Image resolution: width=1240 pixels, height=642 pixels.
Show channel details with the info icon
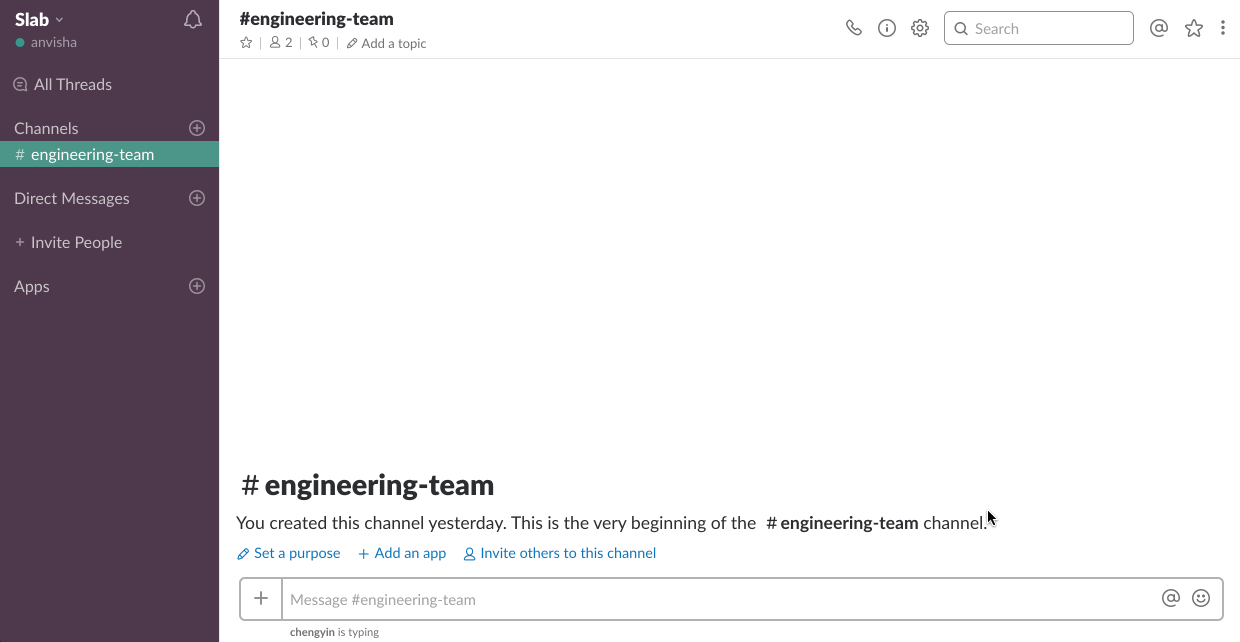pos(886,28)
